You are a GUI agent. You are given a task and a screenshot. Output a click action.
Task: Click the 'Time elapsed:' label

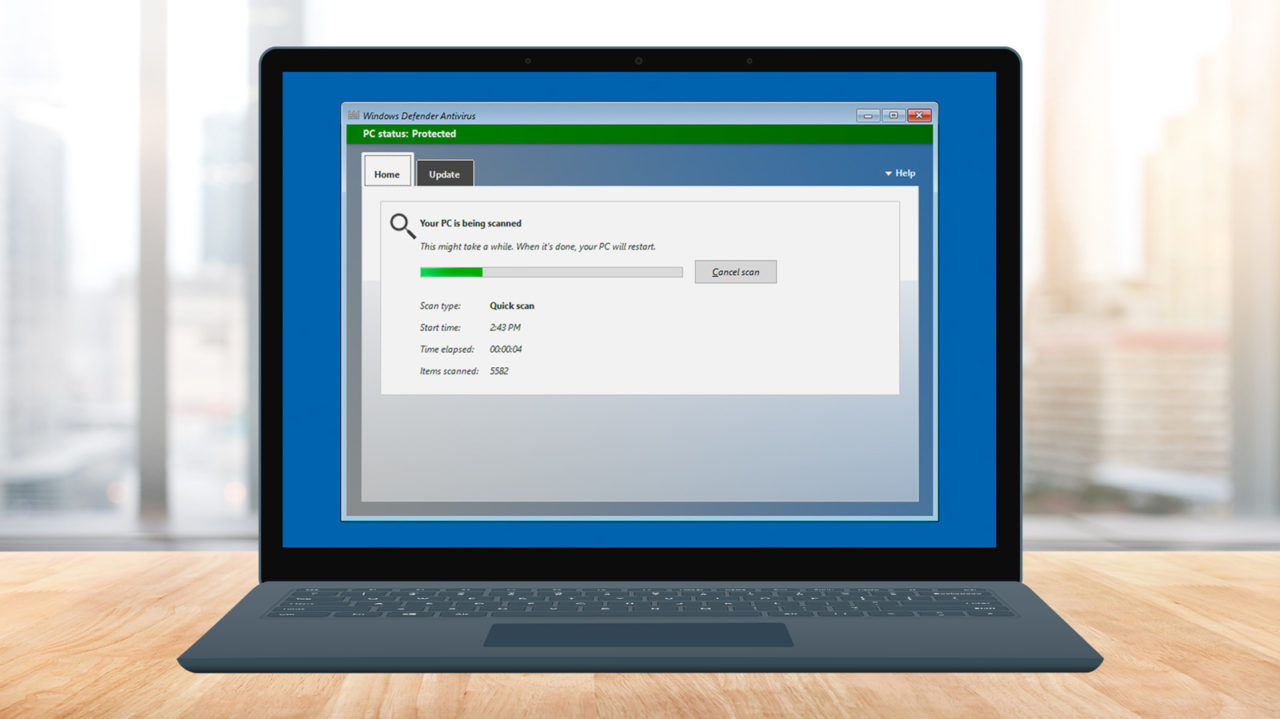447,349
